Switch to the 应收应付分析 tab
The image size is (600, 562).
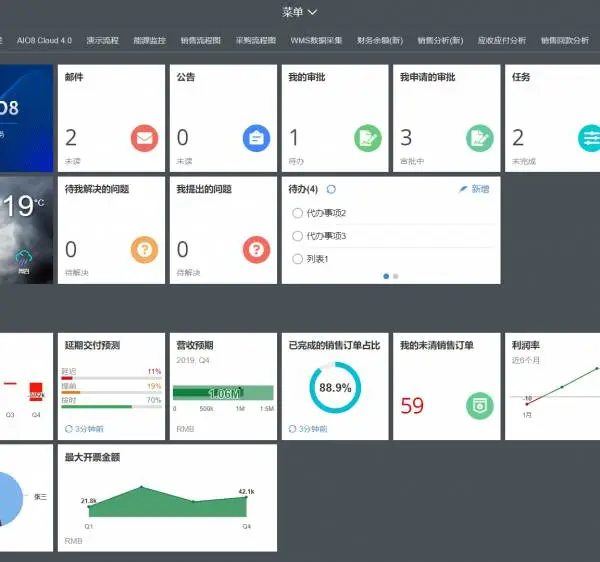[502, 40]
